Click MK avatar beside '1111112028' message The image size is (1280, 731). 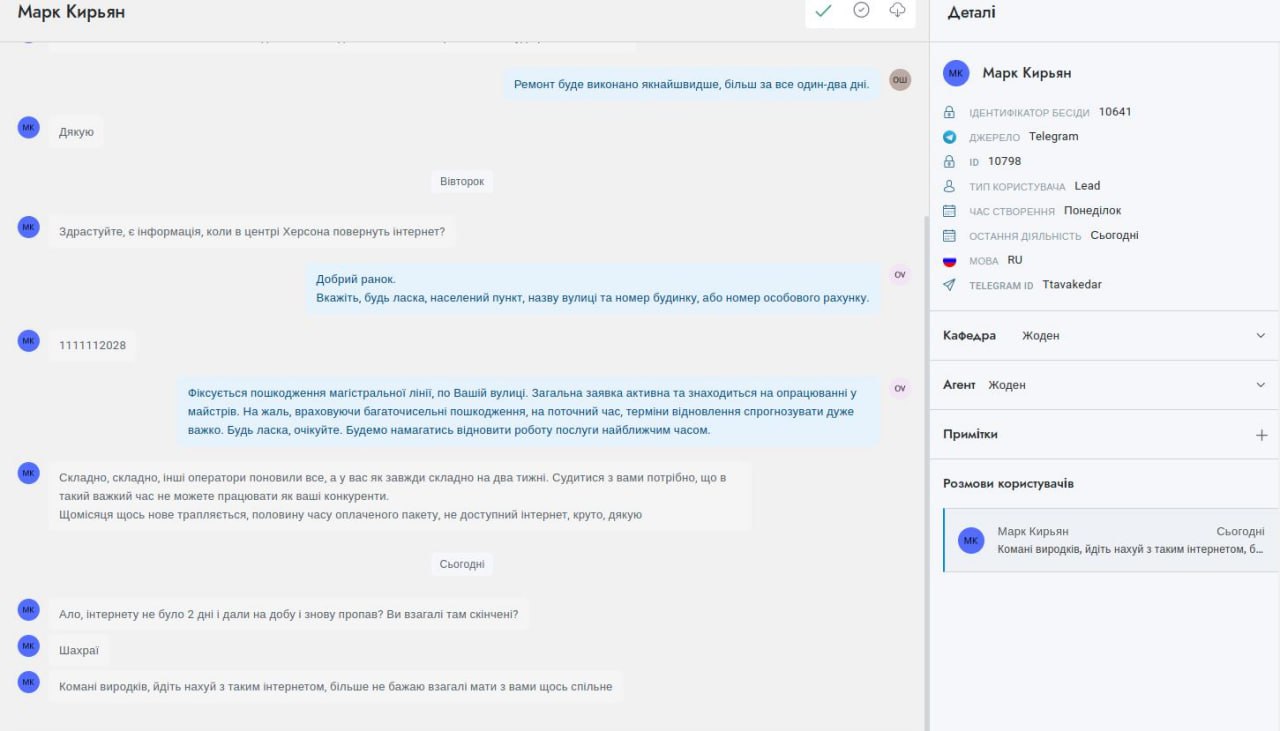coord(29,341)
